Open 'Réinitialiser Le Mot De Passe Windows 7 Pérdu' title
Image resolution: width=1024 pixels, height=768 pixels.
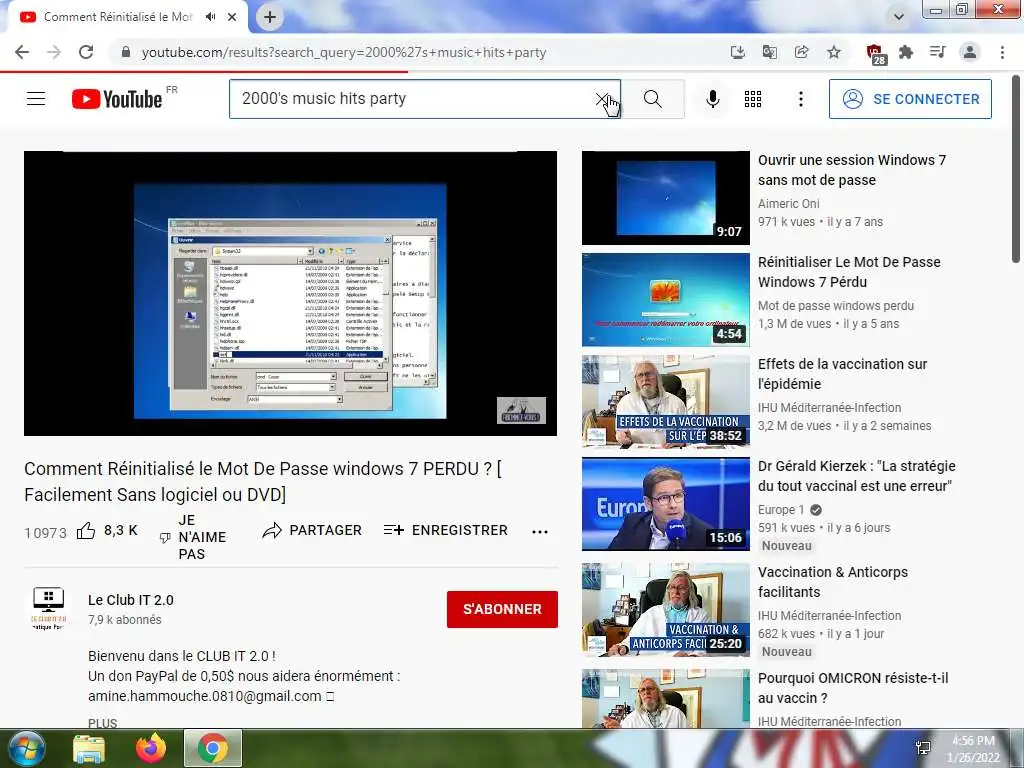click(849, 272)
